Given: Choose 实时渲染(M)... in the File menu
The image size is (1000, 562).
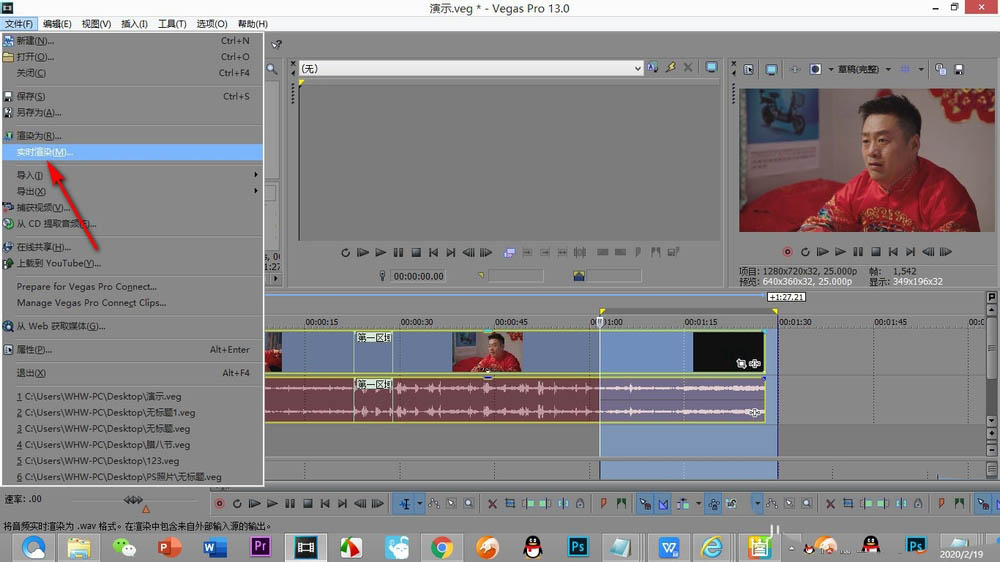Looking at the screenshot, I should pos(132,152).
